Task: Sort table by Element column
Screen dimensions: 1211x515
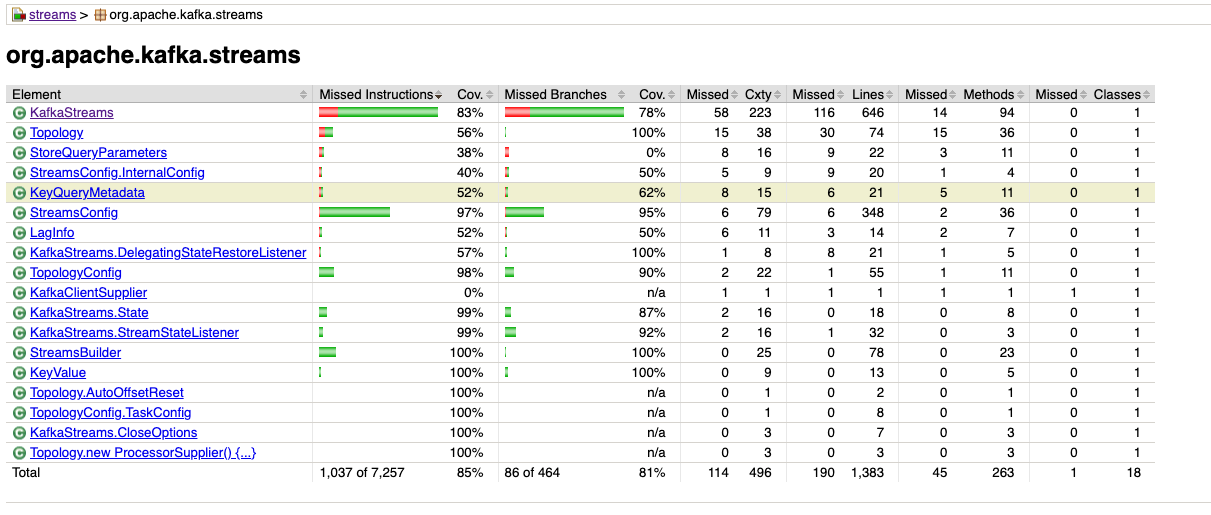Action: pos(160,94)
